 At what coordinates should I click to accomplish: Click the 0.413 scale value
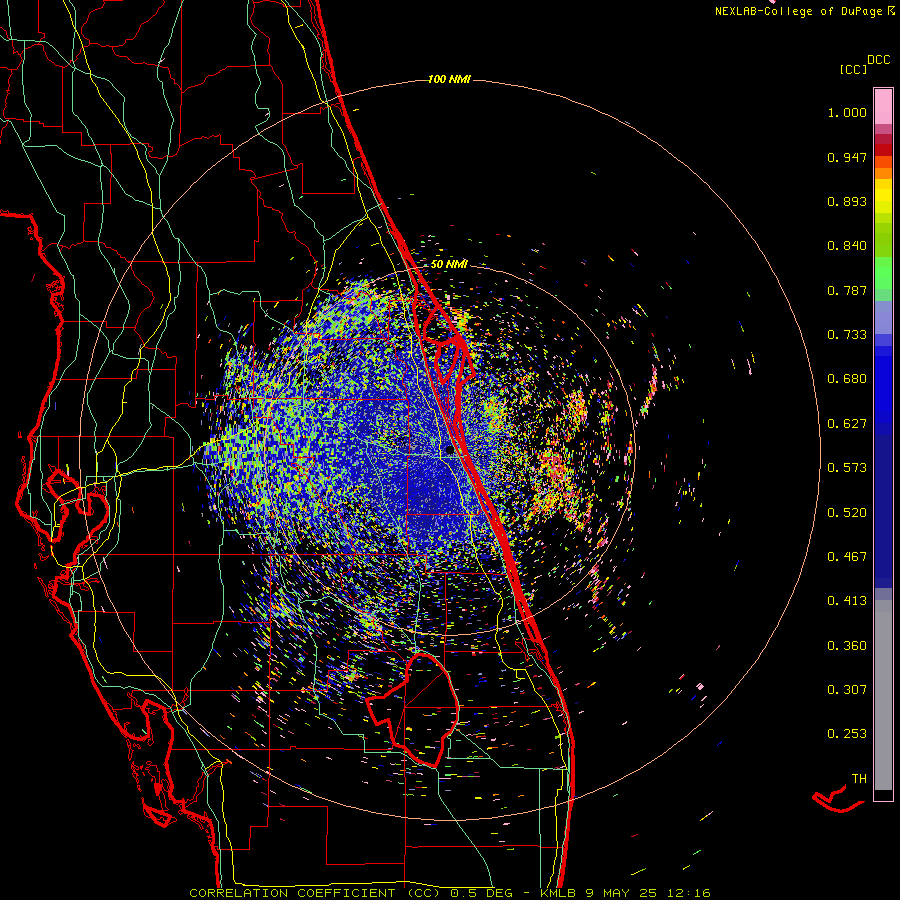coord(847,601)
